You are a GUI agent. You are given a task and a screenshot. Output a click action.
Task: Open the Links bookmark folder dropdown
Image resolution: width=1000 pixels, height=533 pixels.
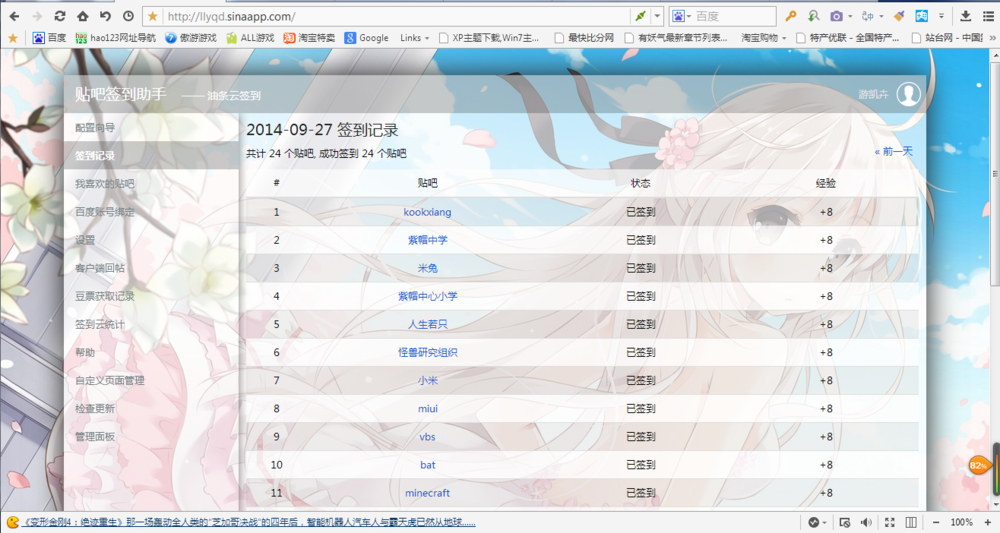(415, 38)
